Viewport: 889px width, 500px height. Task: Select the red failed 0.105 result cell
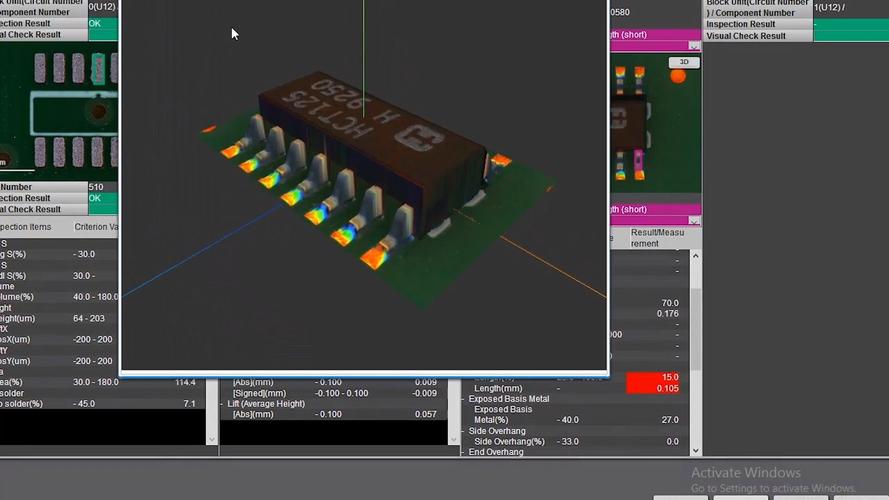coord(653,388)
